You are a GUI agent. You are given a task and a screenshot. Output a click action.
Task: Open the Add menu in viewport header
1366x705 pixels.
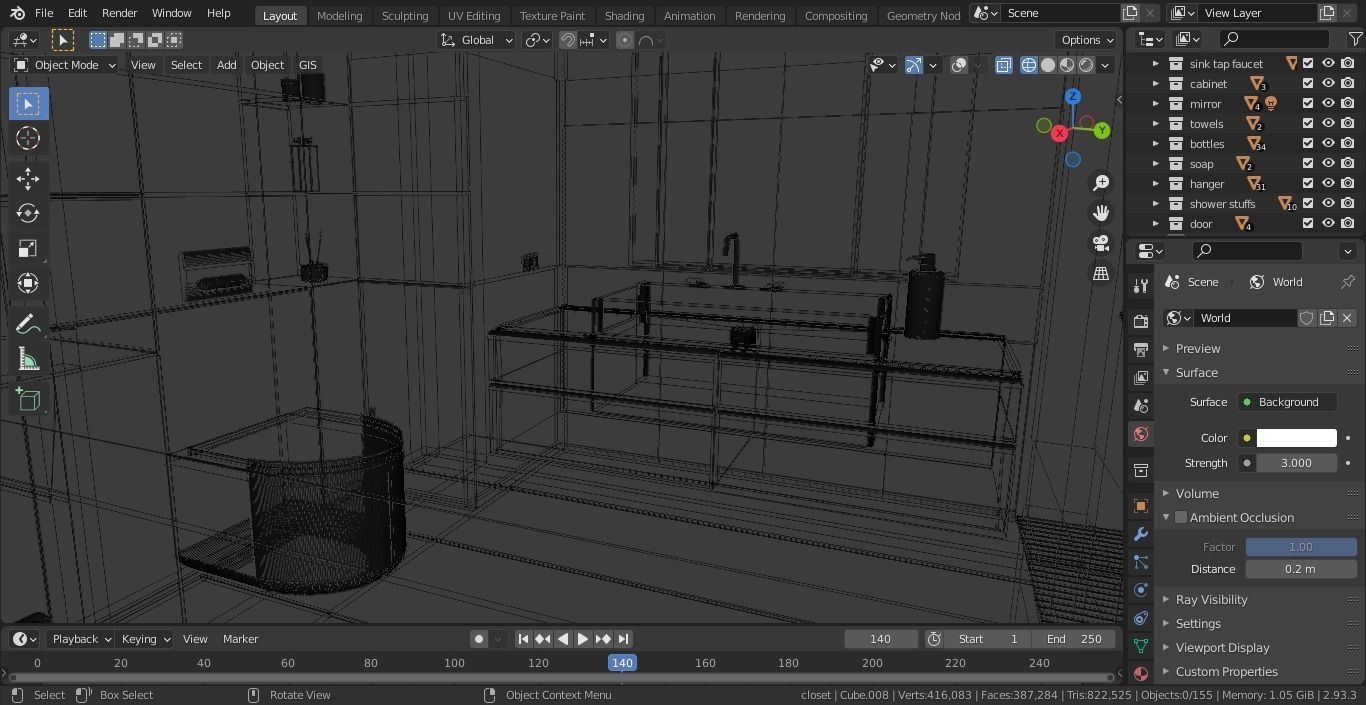[x=226, y=65]
